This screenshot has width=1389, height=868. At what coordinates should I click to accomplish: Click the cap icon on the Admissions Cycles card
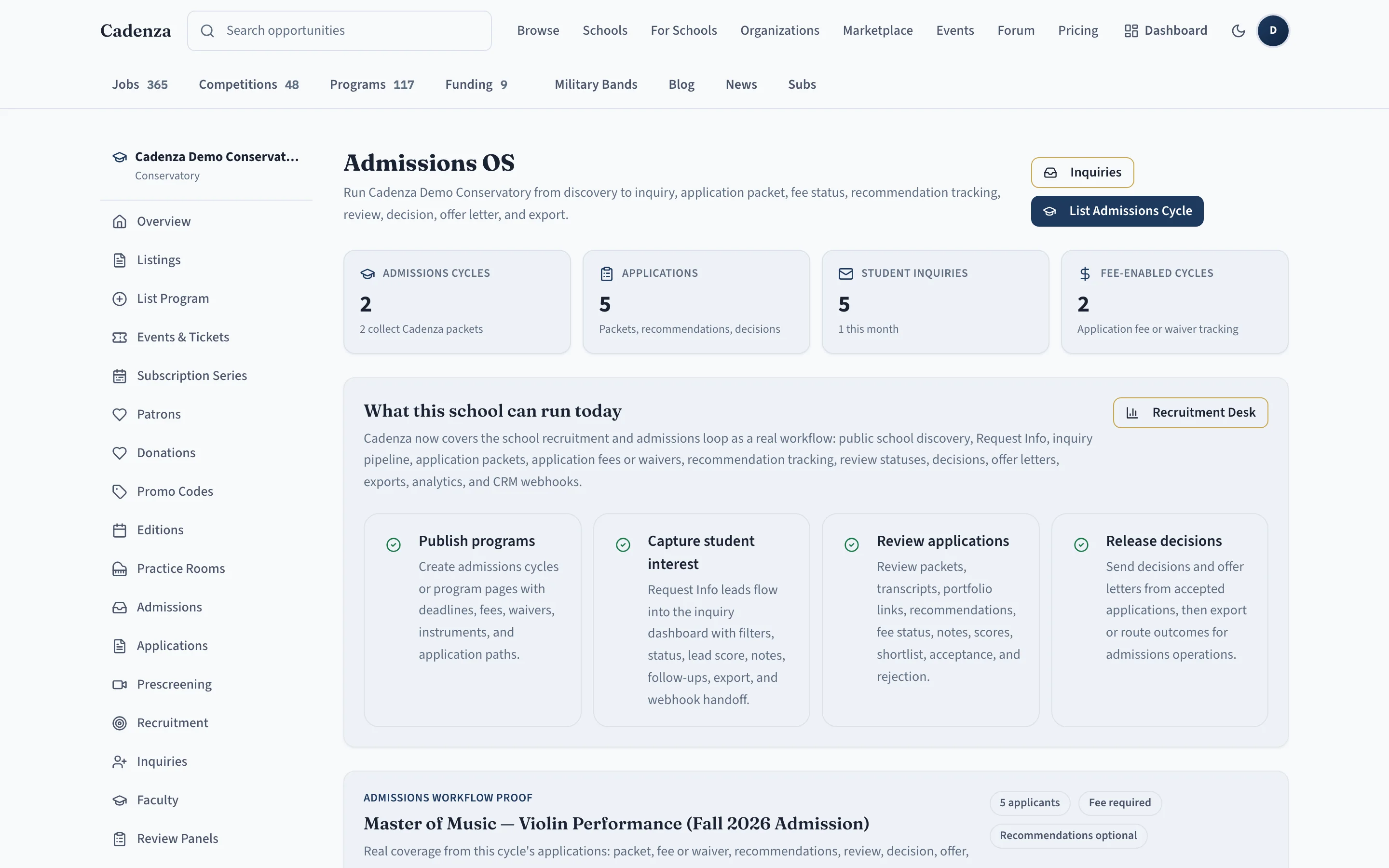pos(368,274)
